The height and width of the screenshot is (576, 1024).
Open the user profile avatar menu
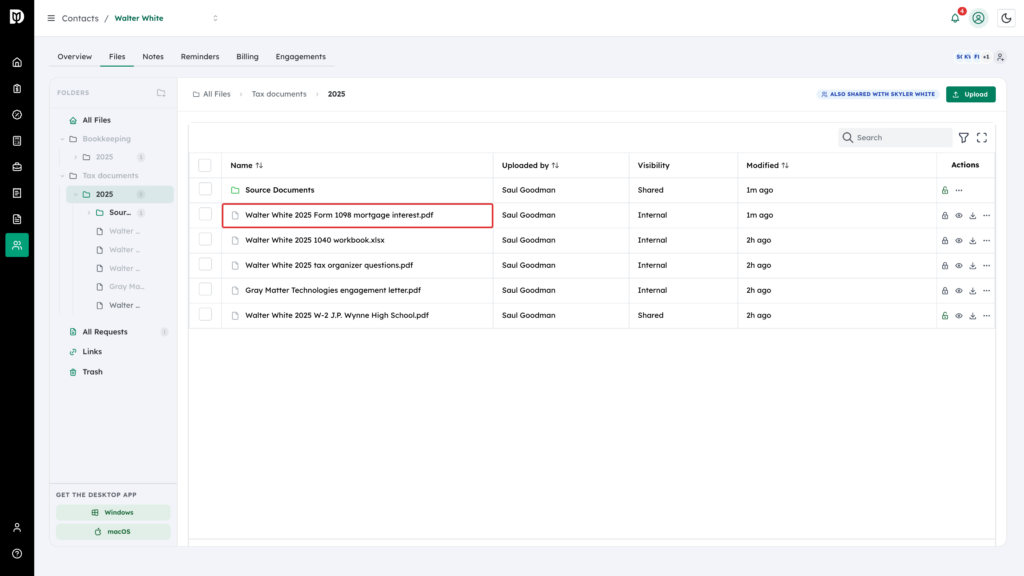click(x=978, y=18)
